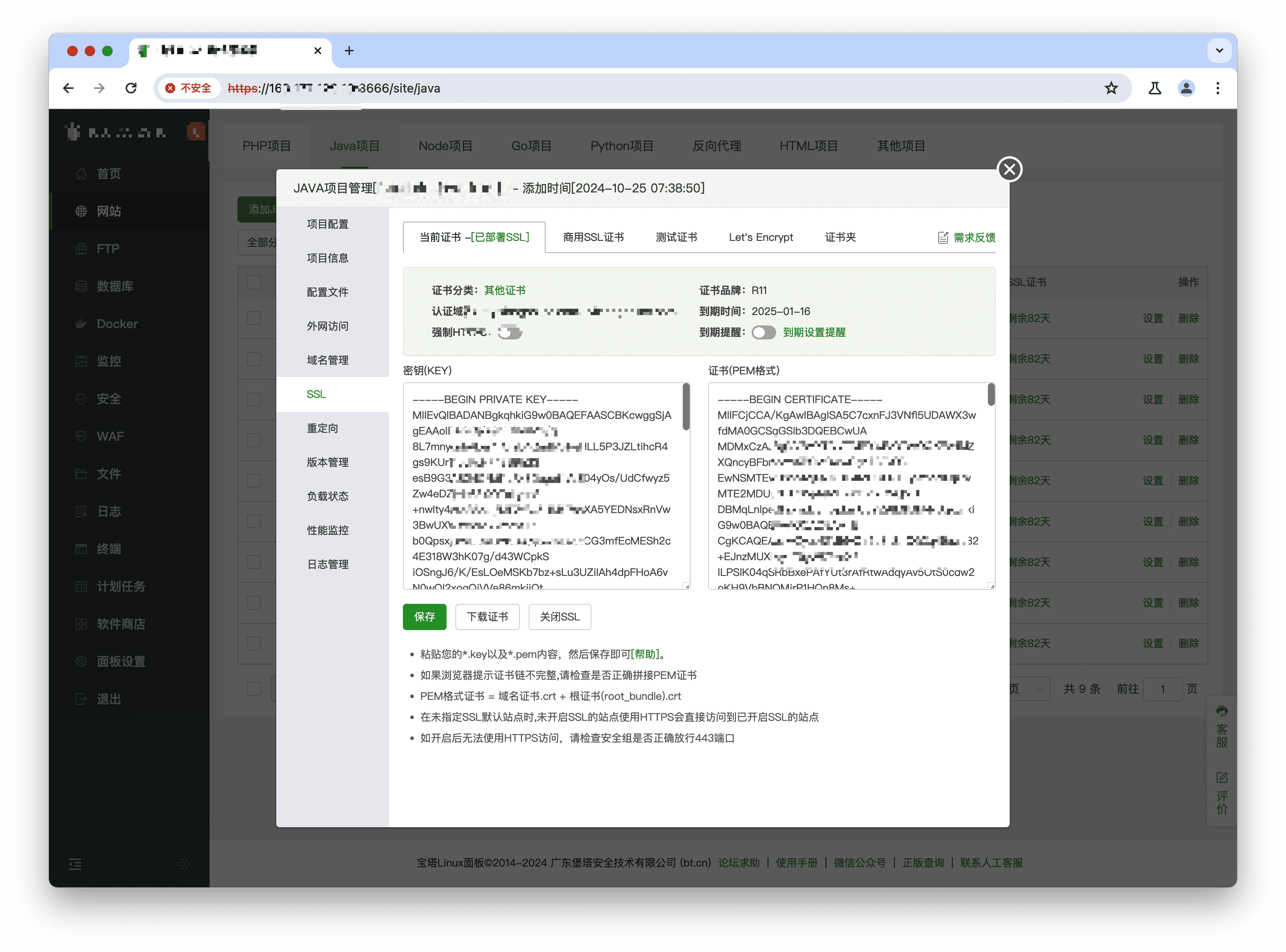Close the Java project management dialog
Screen dimensions: 1286x952
(x=1009, y=169)
